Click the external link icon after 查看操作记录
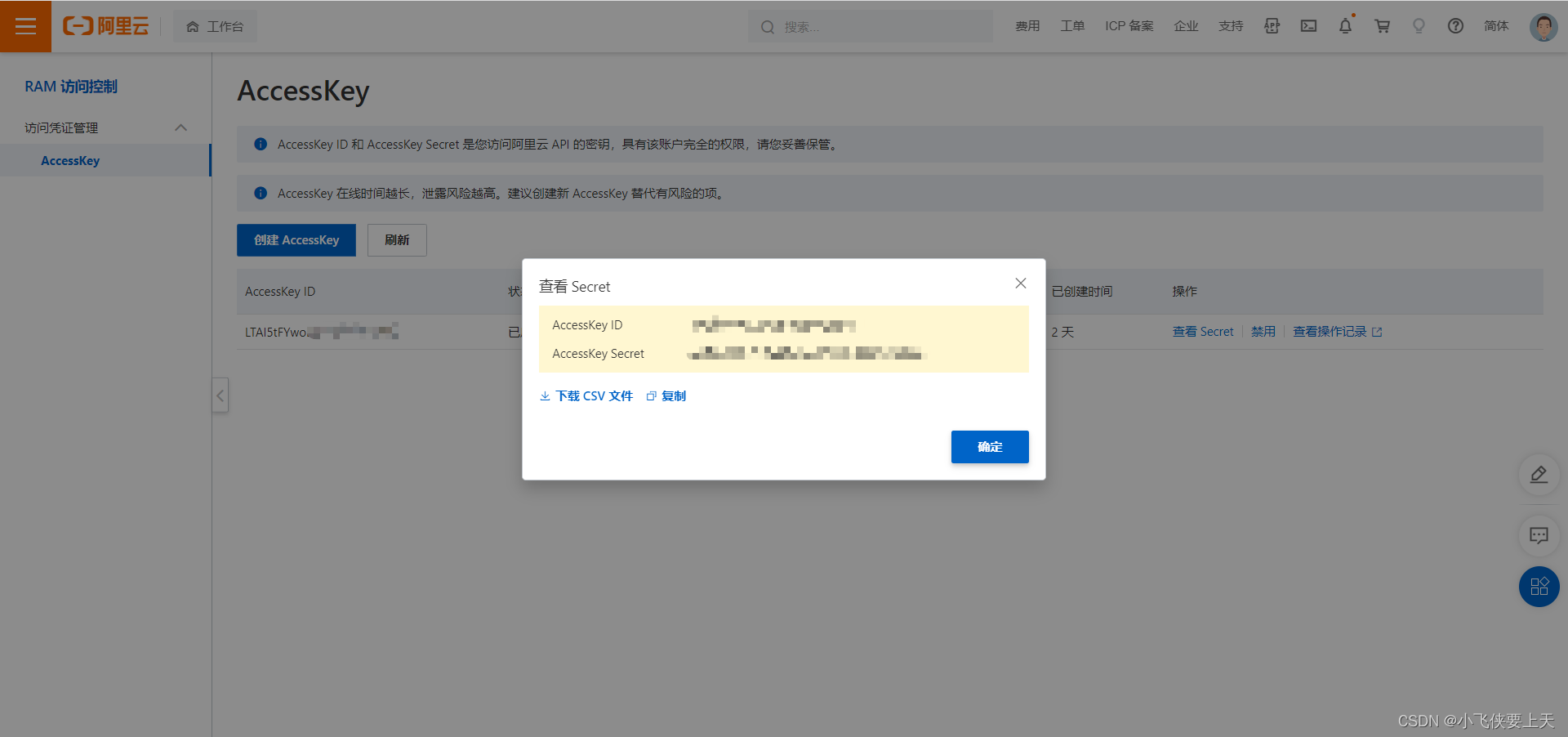 [x=1377, y=332]
